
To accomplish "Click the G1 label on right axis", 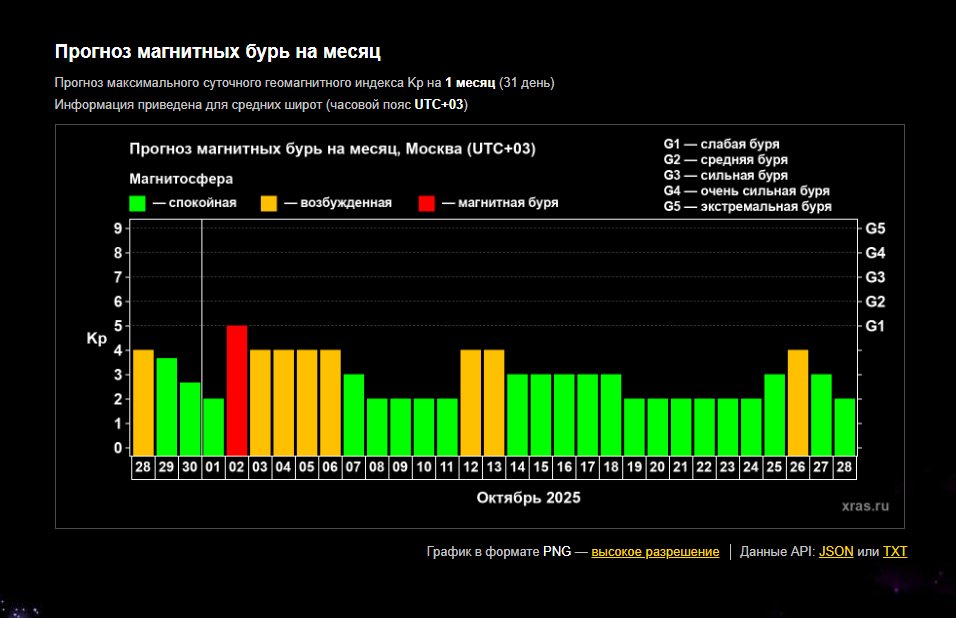I will 875,326.
